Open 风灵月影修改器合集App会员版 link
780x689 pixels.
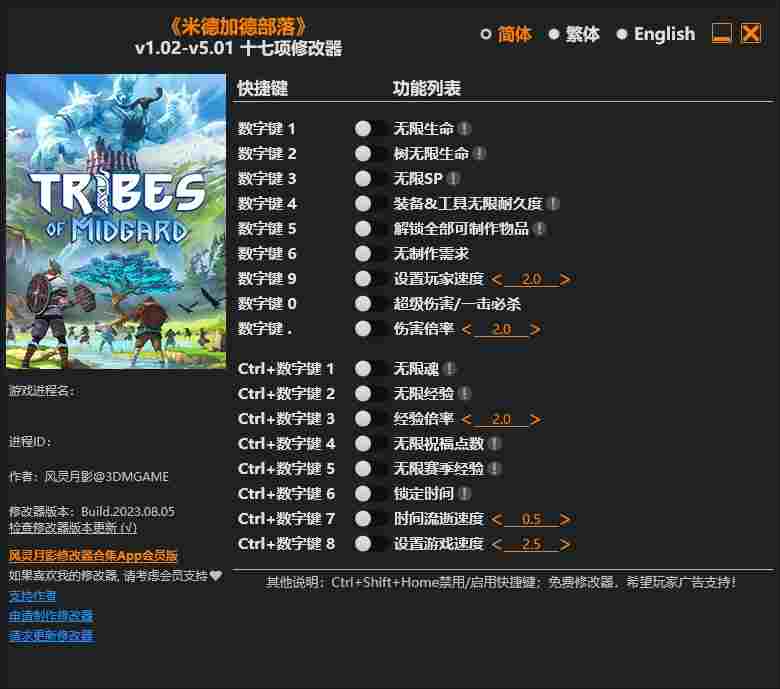[x=93, y=555]
